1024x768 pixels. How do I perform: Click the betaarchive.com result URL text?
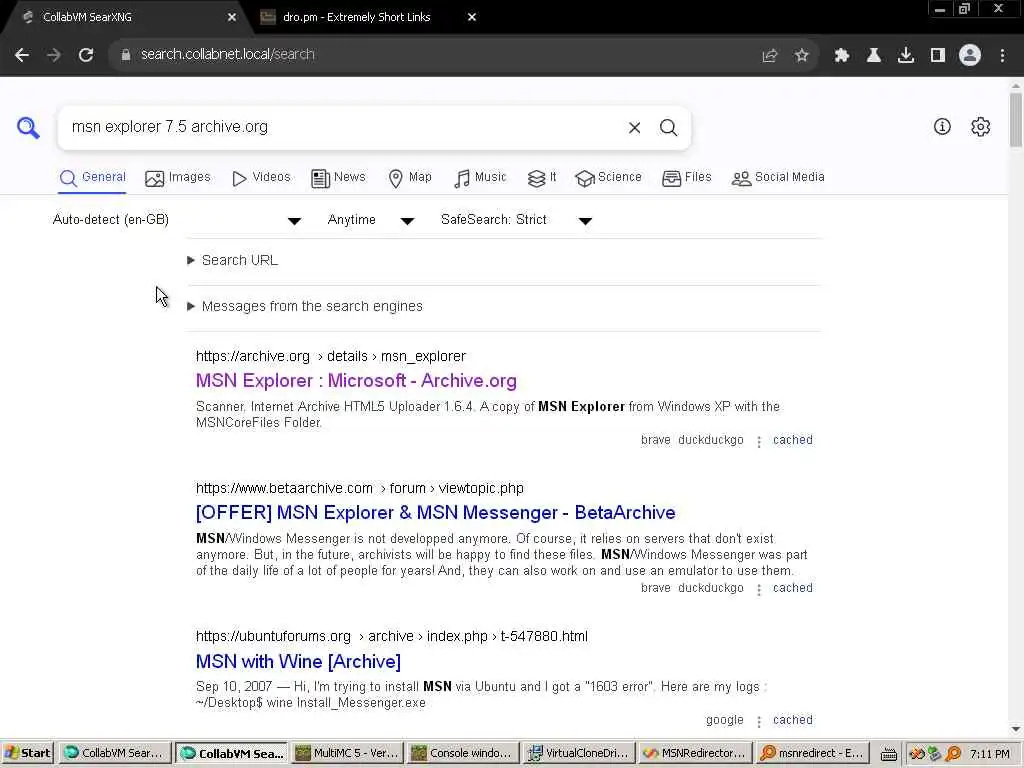360,488
